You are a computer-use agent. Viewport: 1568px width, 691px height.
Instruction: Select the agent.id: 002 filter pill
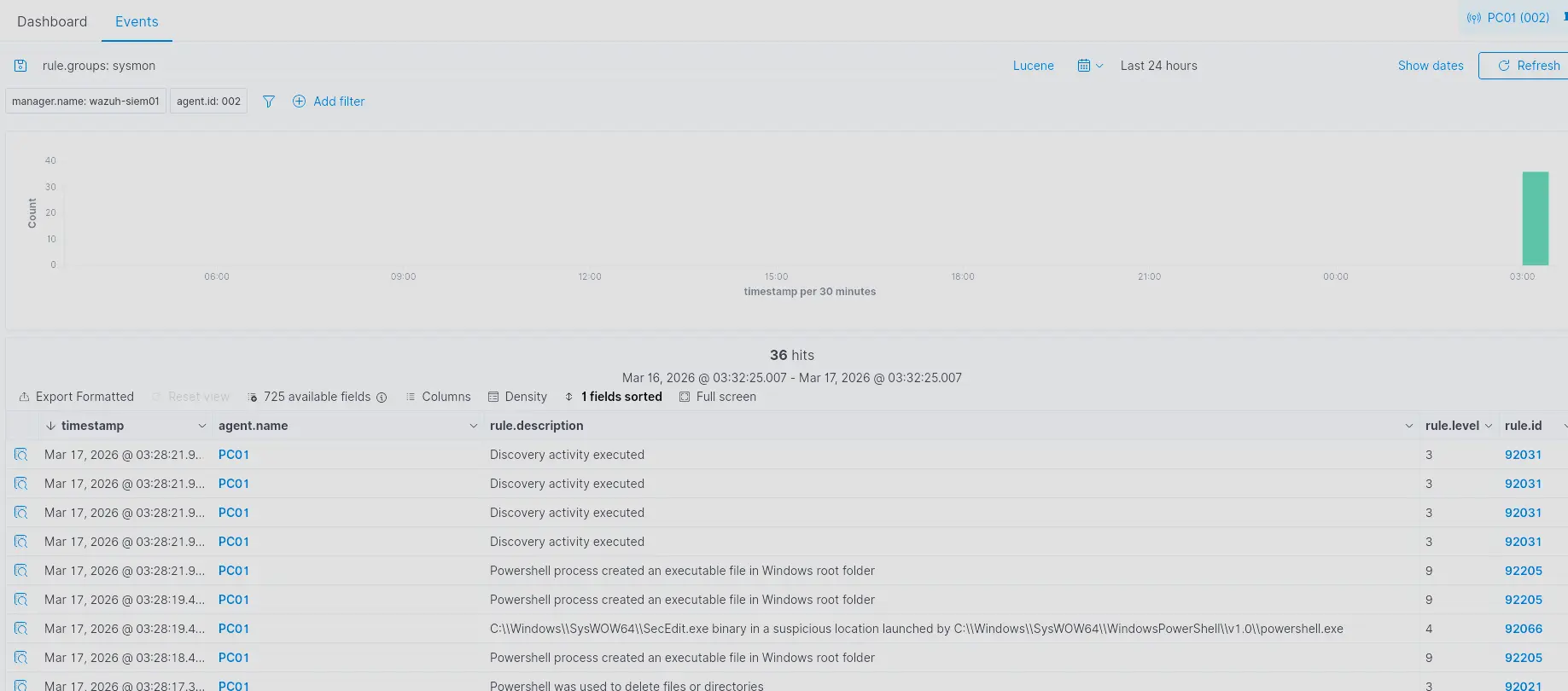(208, 101)
